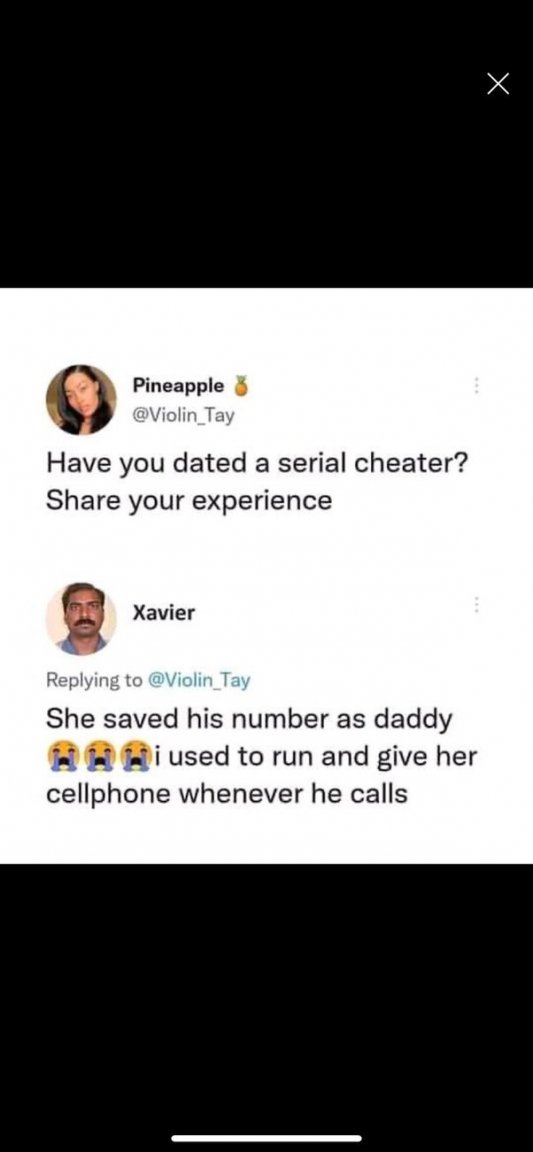This screenshot has height=1152, width=533.
Task: Tap the 'She saved his number as daddy' line
Action: 249,719
